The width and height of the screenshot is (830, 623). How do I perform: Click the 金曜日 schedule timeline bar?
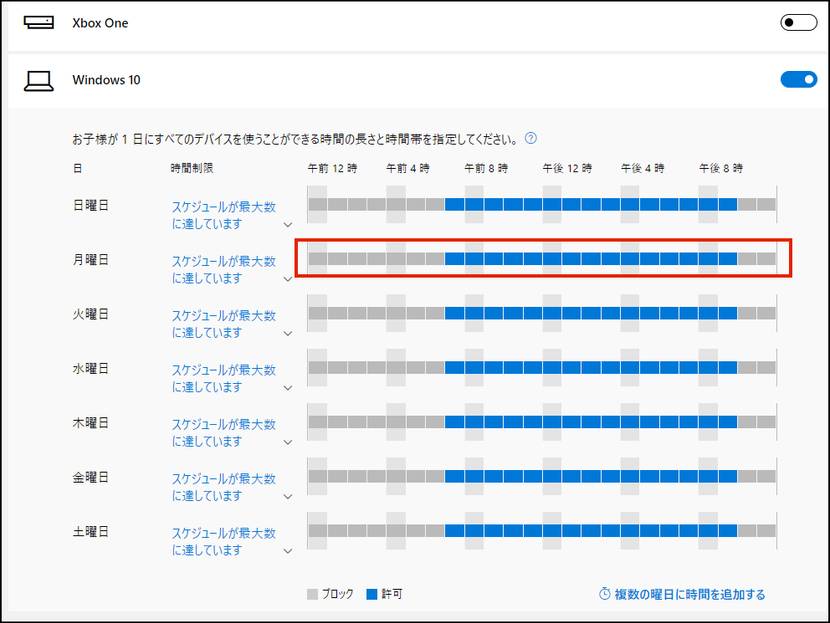(x=542, y=476)
